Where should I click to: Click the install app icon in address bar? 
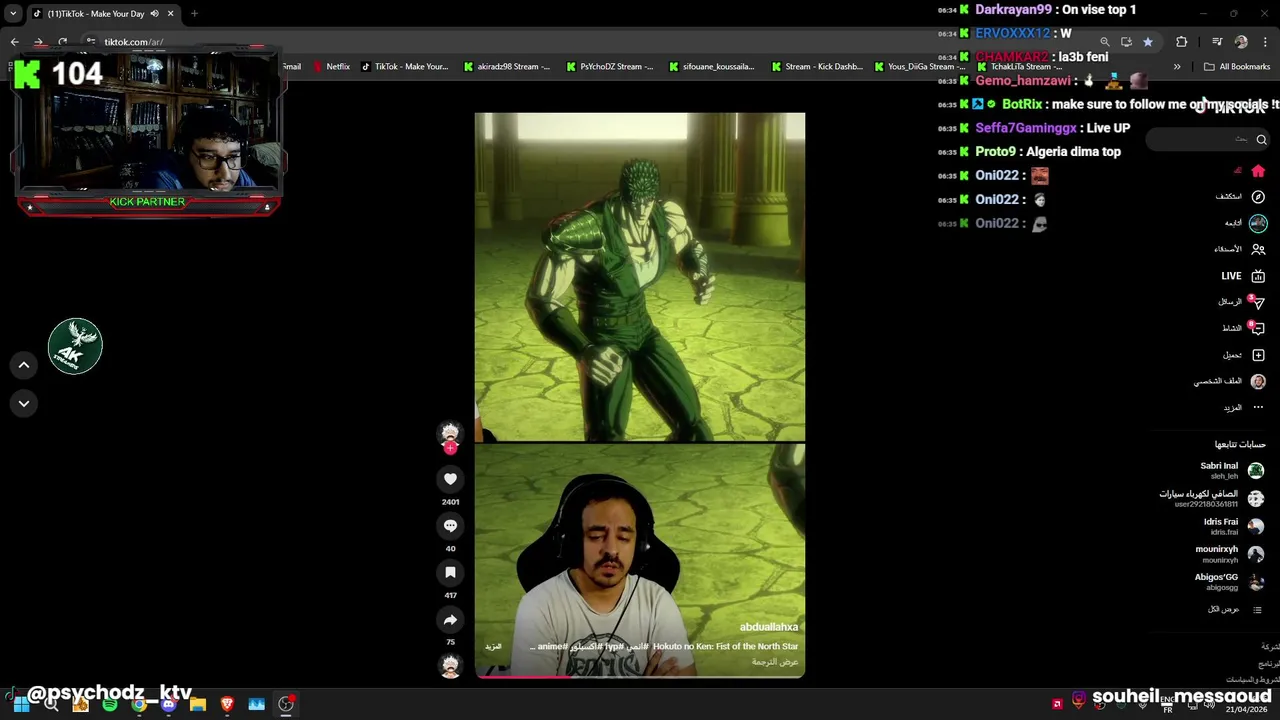1126,42
